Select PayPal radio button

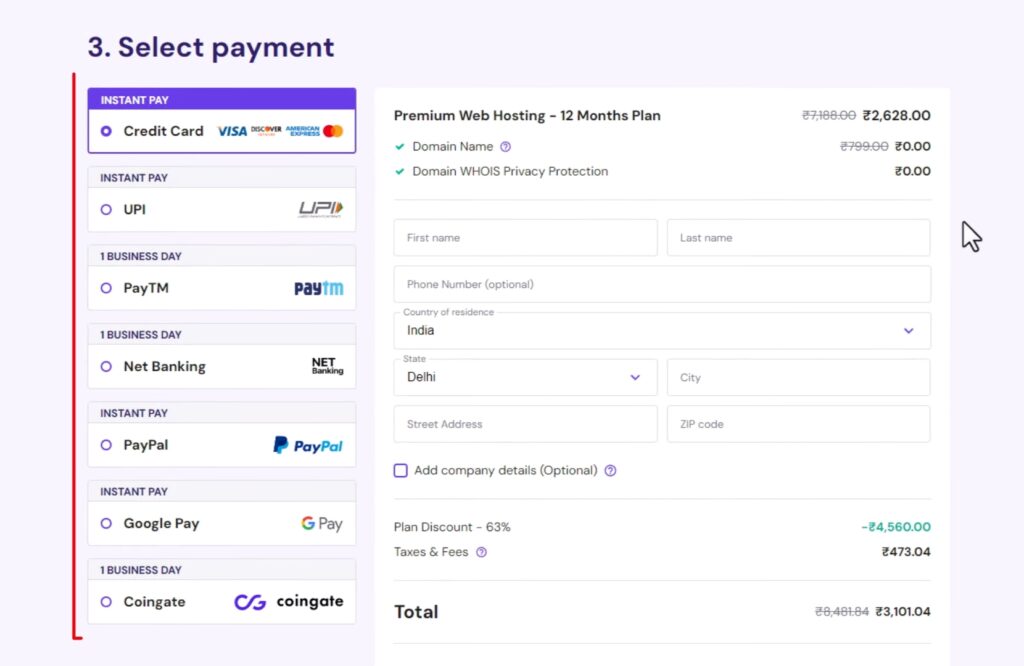pos(106,445)
